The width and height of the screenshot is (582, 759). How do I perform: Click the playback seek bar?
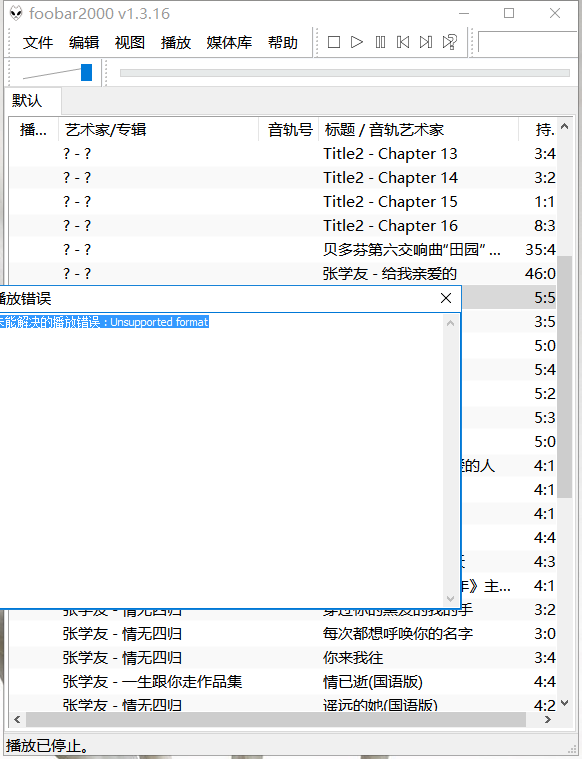click(x=345, y=73)
